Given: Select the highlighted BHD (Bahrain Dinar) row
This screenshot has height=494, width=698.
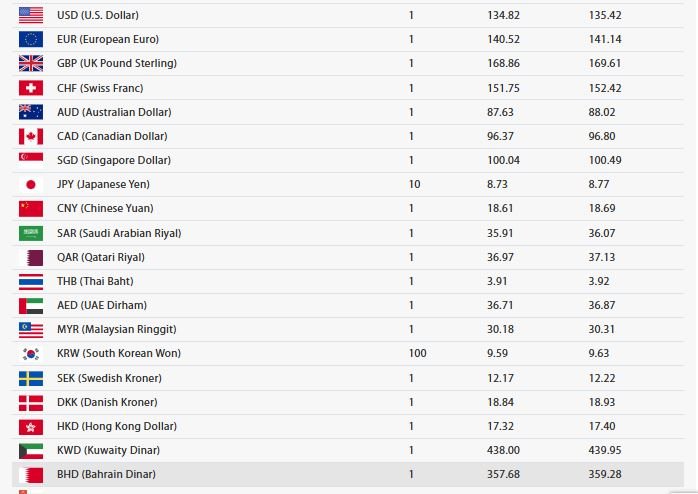Looking at the screenshot, I should (105, 474).
